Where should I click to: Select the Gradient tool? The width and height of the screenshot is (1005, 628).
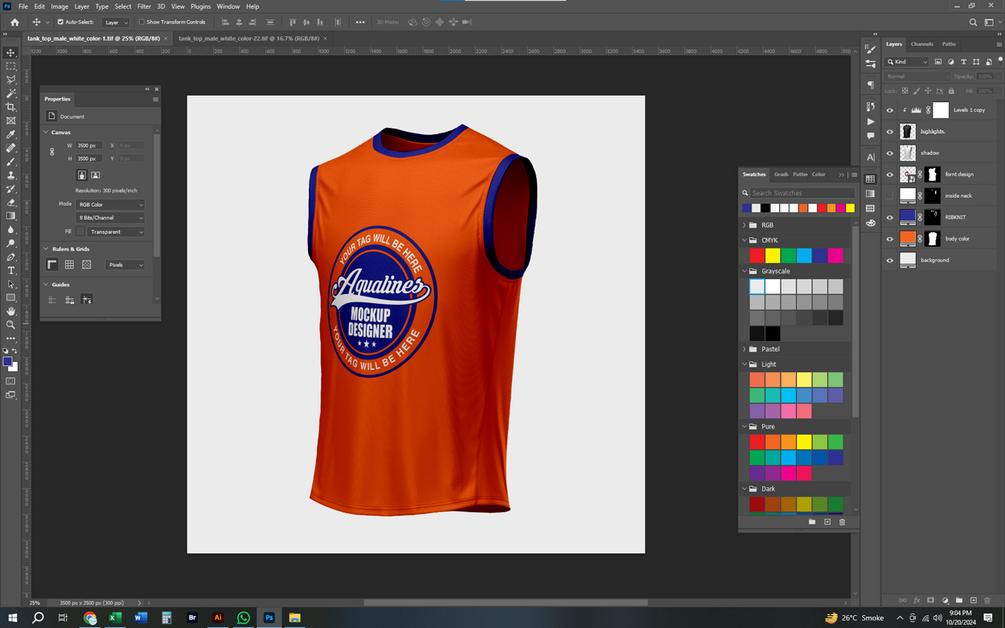[11, 216]
